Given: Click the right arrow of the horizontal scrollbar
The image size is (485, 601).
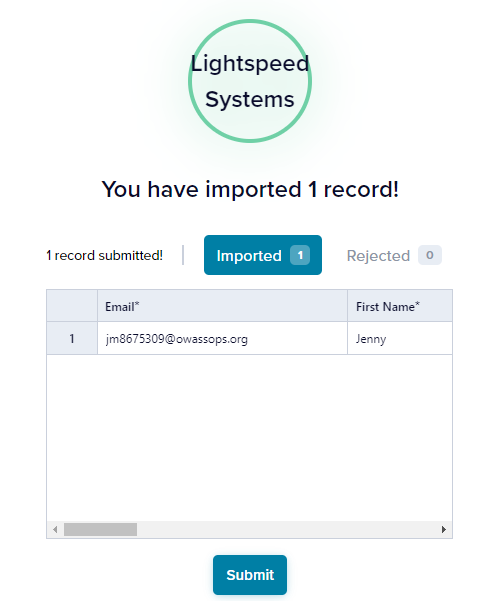Looking at the screenshot, I should 444,529.
